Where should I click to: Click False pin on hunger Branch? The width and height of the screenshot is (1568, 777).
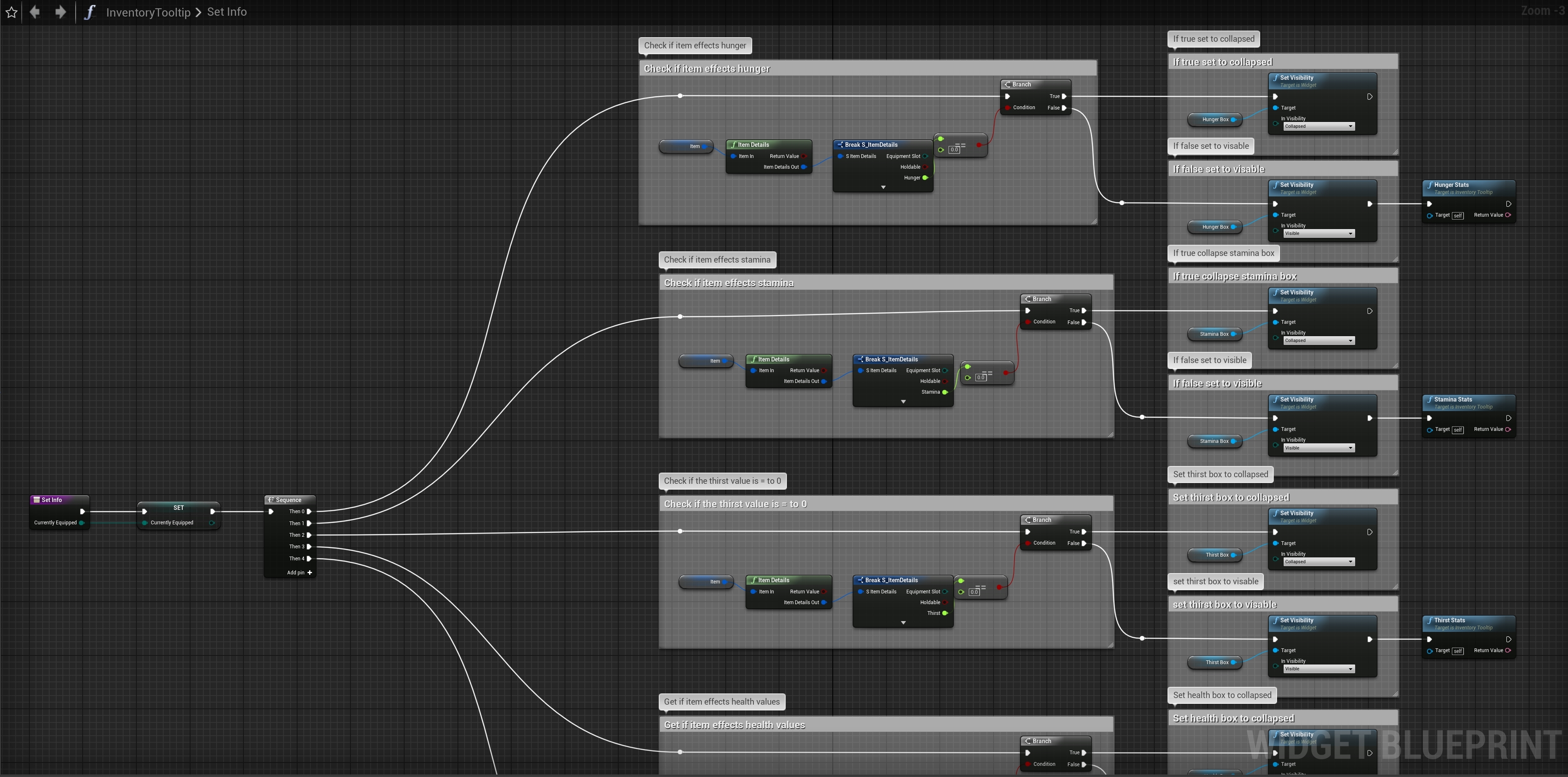coord(1064,108)
